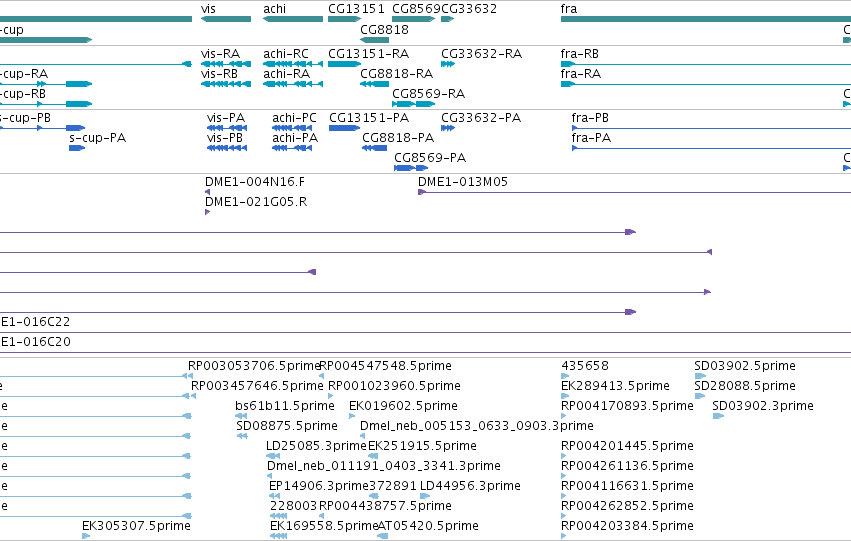
Task: Click SD08875.5prime EST label
Action: 287,426
